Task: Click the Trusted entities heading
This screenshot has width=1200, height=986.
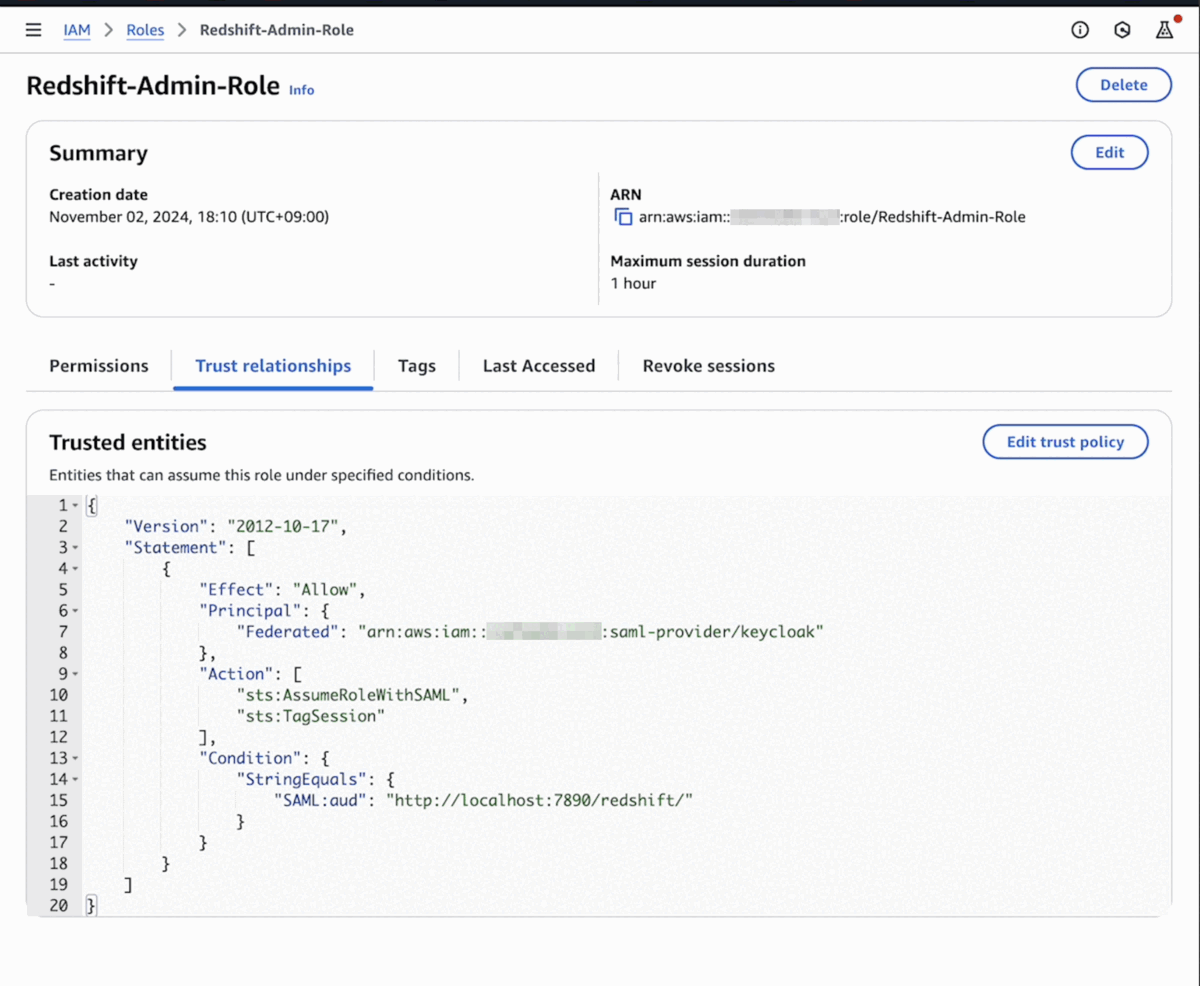Action: tap(128, 442)
